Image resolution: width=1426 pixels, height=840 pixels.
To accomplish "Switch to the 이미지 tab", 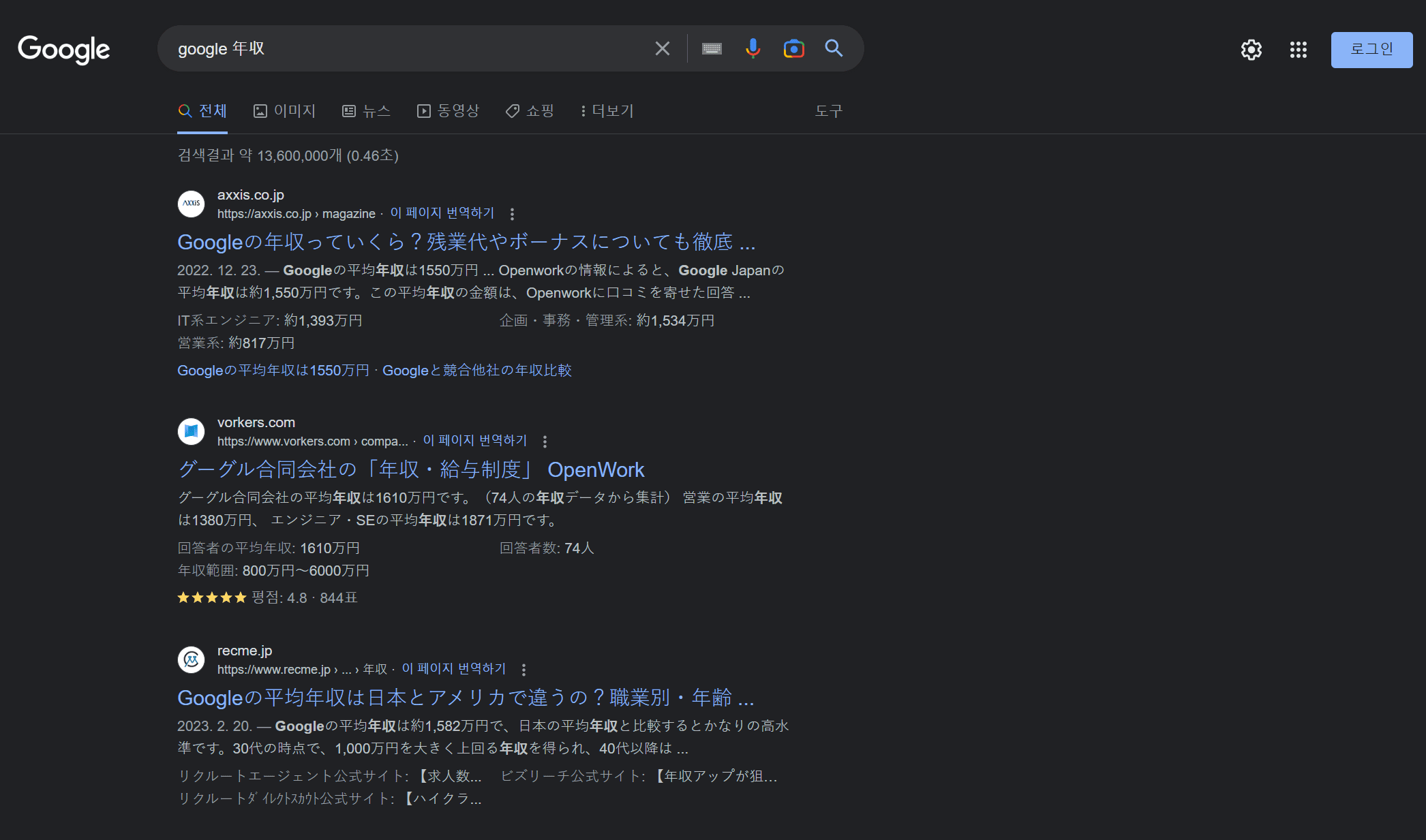I will pyautogui.click(x=285, y=111).
